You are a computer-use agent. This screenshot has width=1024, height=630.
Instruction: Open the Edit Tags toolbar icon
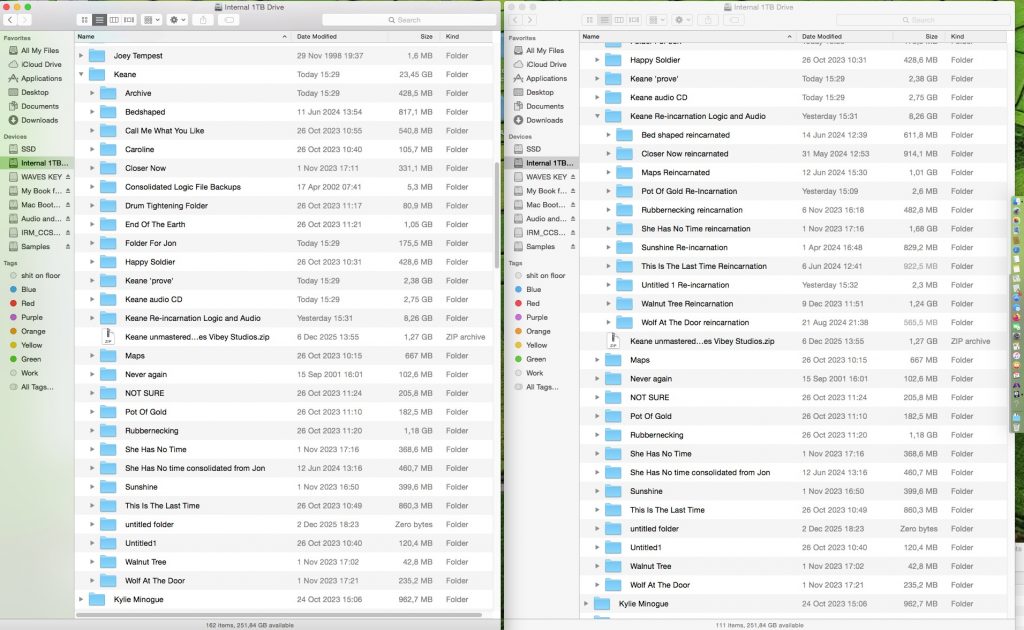click(227, 19)
